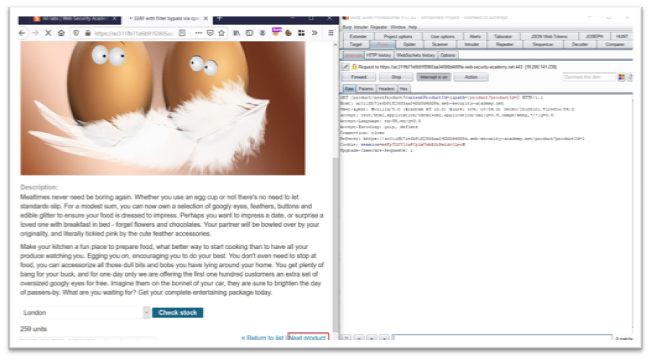Click the Pocket save icon in address bar
Image resolution: width=651 pixels, height=360 pixels.
[x=210, y=33]
